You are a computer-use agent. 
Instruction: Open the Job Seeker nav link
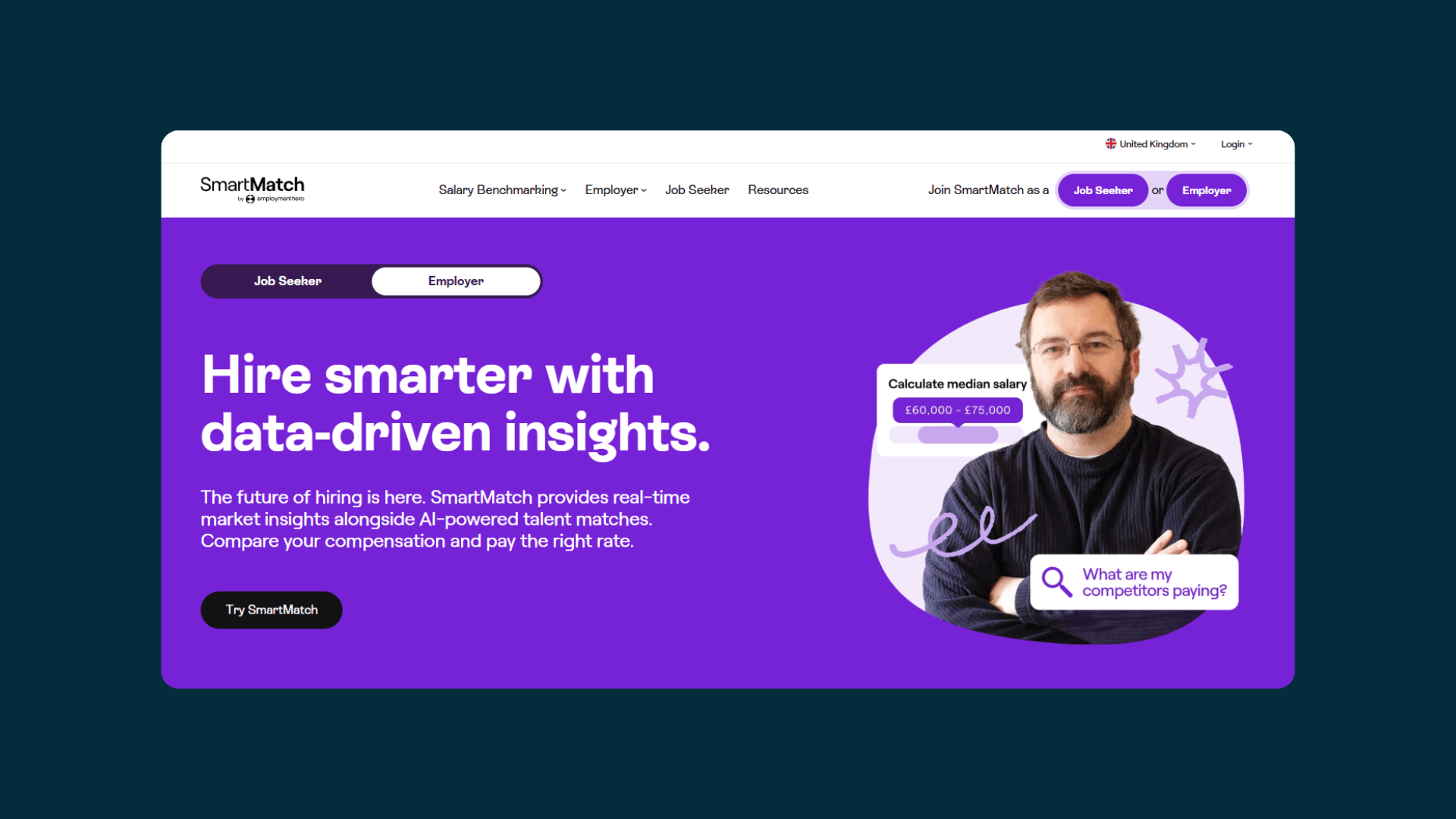click(697, 190)
